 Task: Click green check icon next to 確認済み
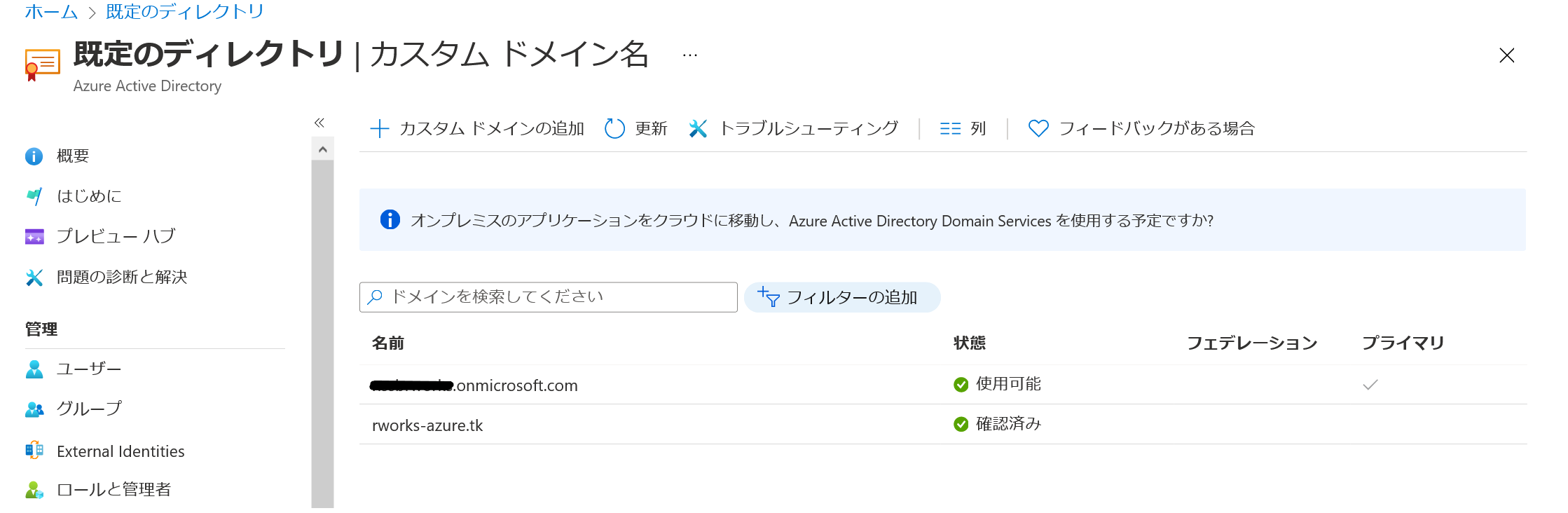(961, 424)
